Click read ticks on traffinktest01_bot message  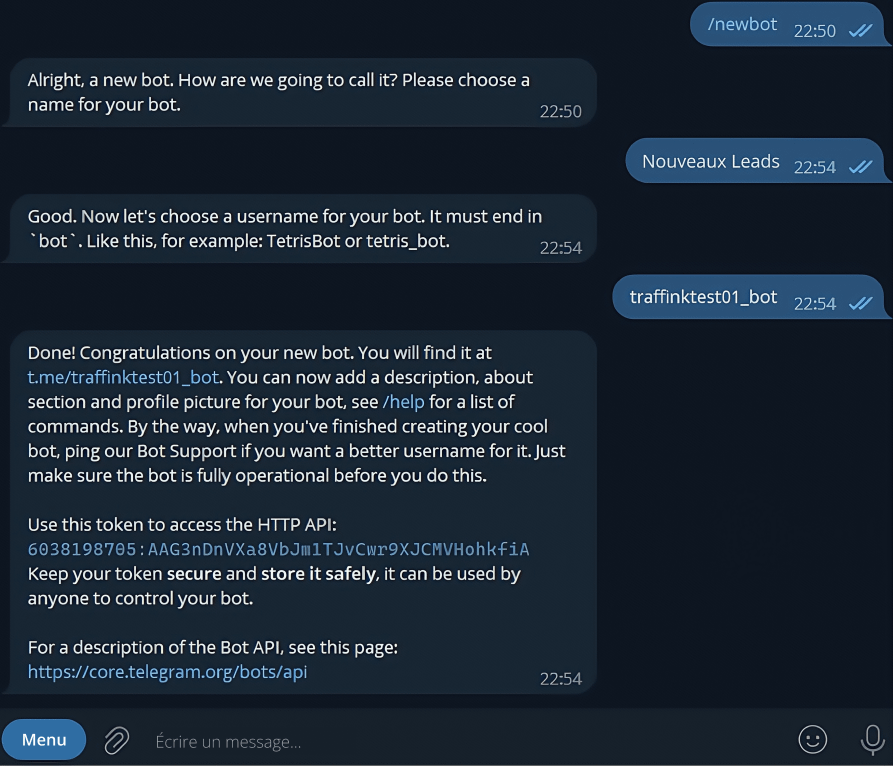(860, 303)
